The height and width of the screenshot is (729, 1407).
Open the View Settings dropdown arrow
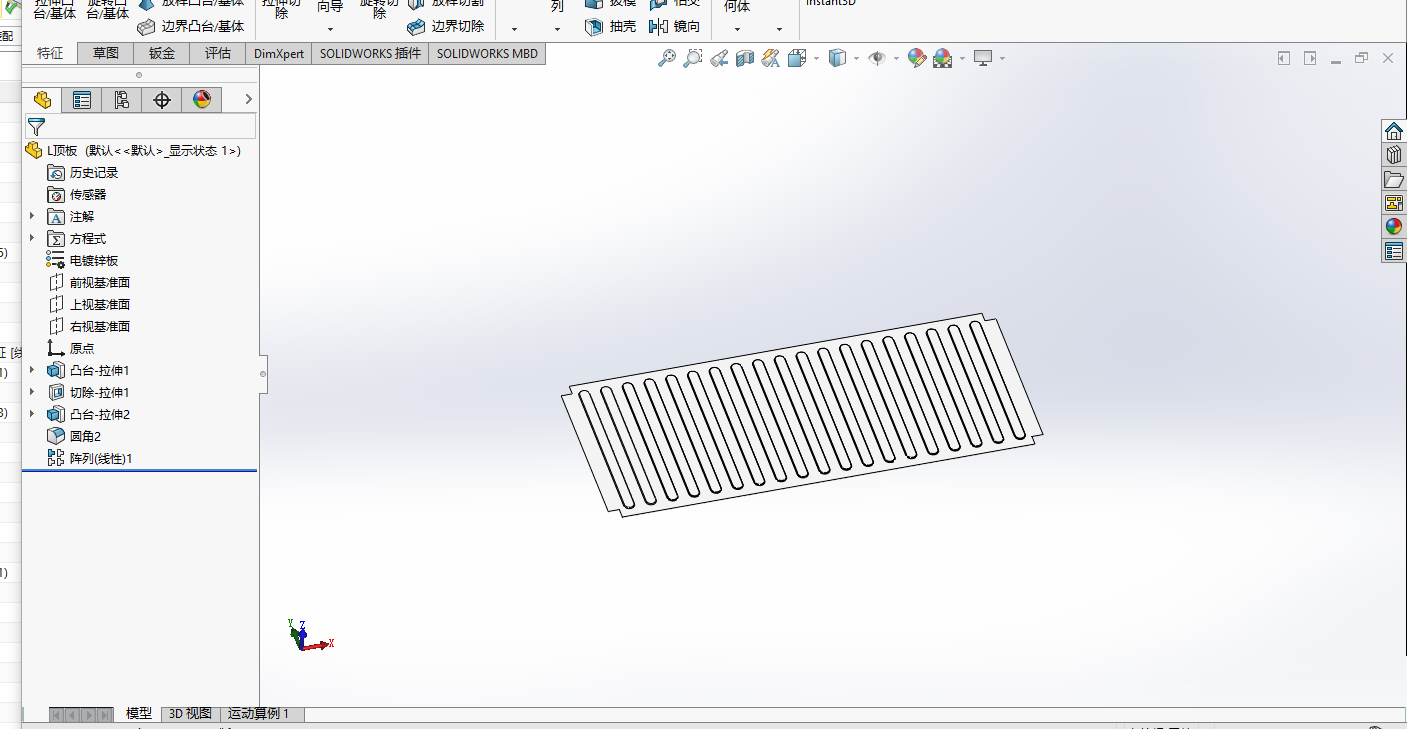1002,59
